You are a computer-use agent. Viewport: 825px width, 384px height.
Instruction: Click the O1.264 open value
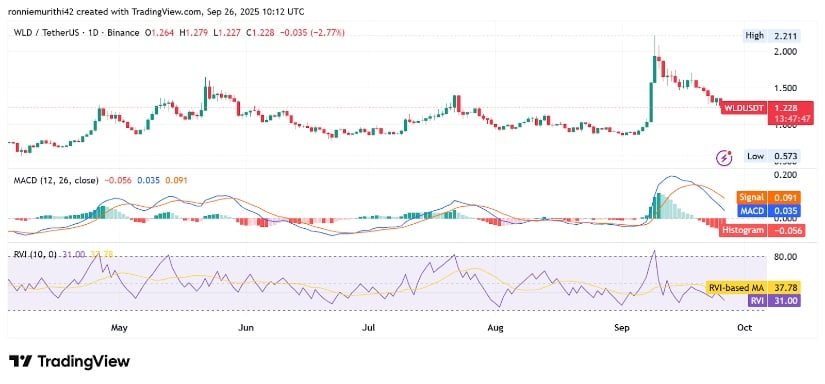(x=158, y=33)
